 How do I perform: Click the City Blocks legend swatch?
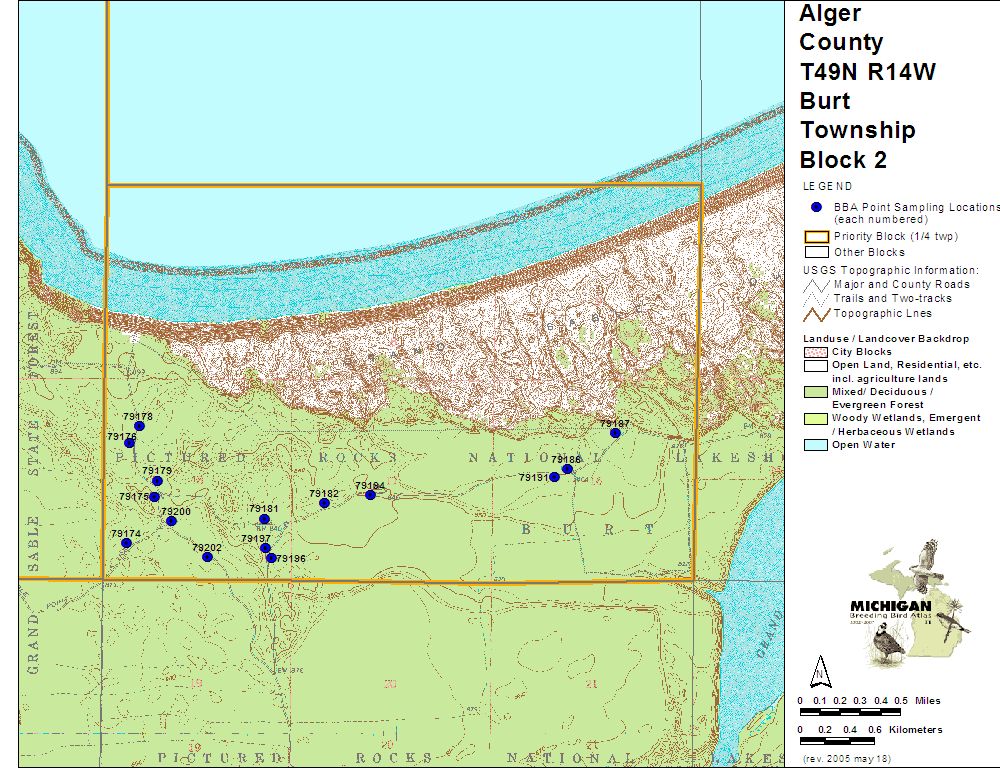tap(816, 352)
